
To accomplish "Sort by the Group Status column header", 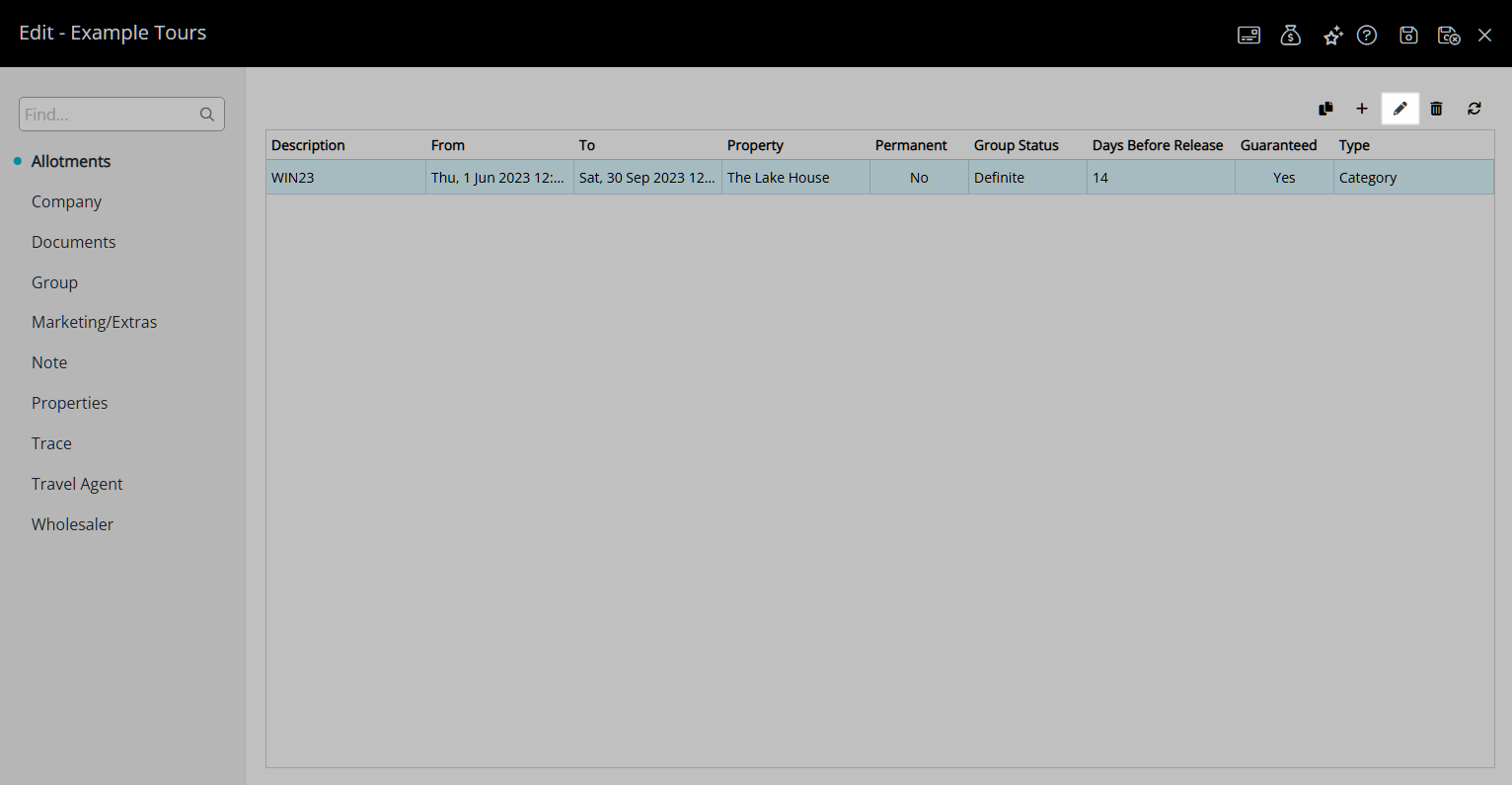I will click(x=1027, y=145).
